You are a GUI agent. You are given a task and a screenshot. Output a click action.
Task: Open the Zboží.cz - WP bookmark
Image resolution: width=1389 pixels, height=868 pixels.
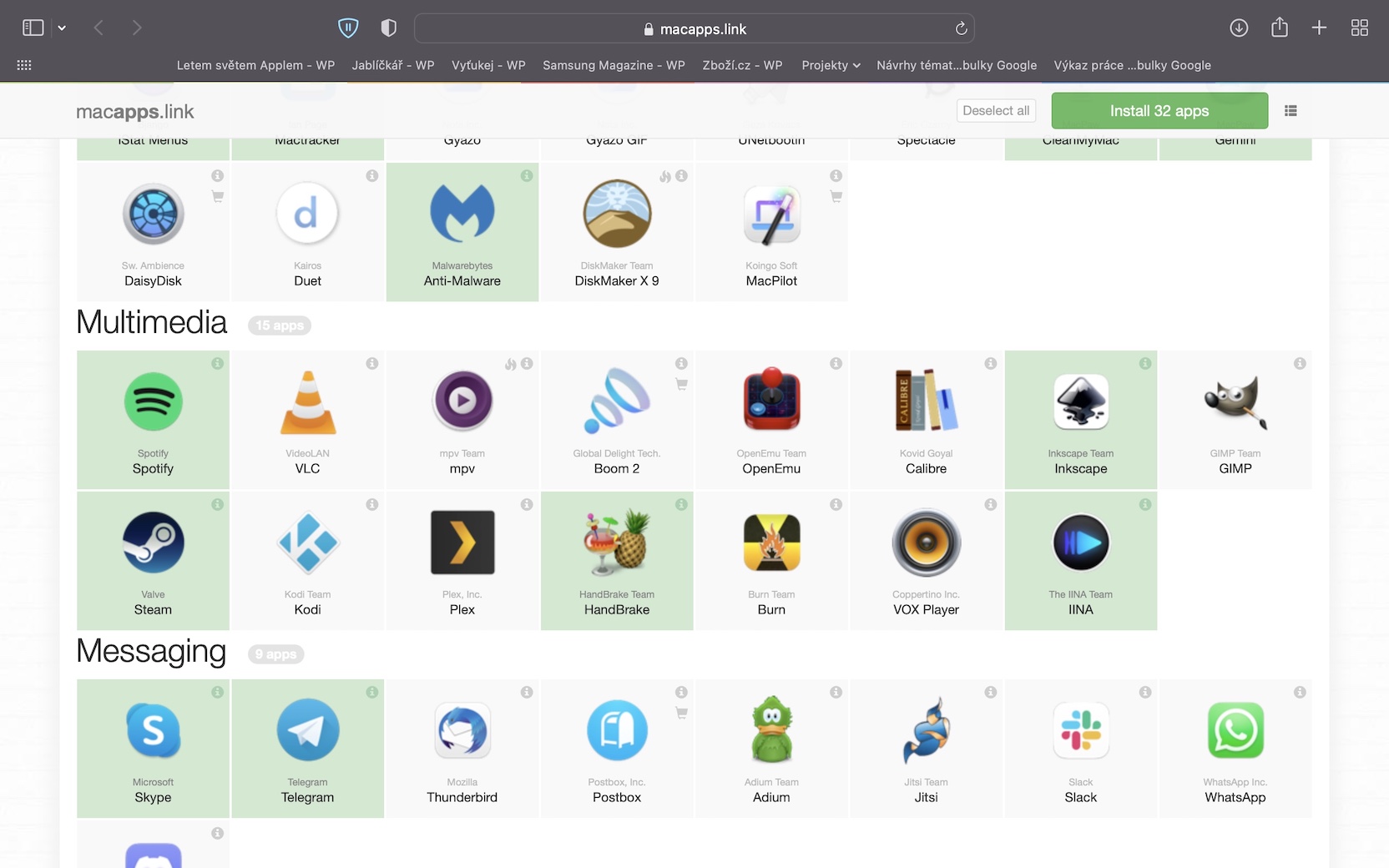(x=742, y=65)
